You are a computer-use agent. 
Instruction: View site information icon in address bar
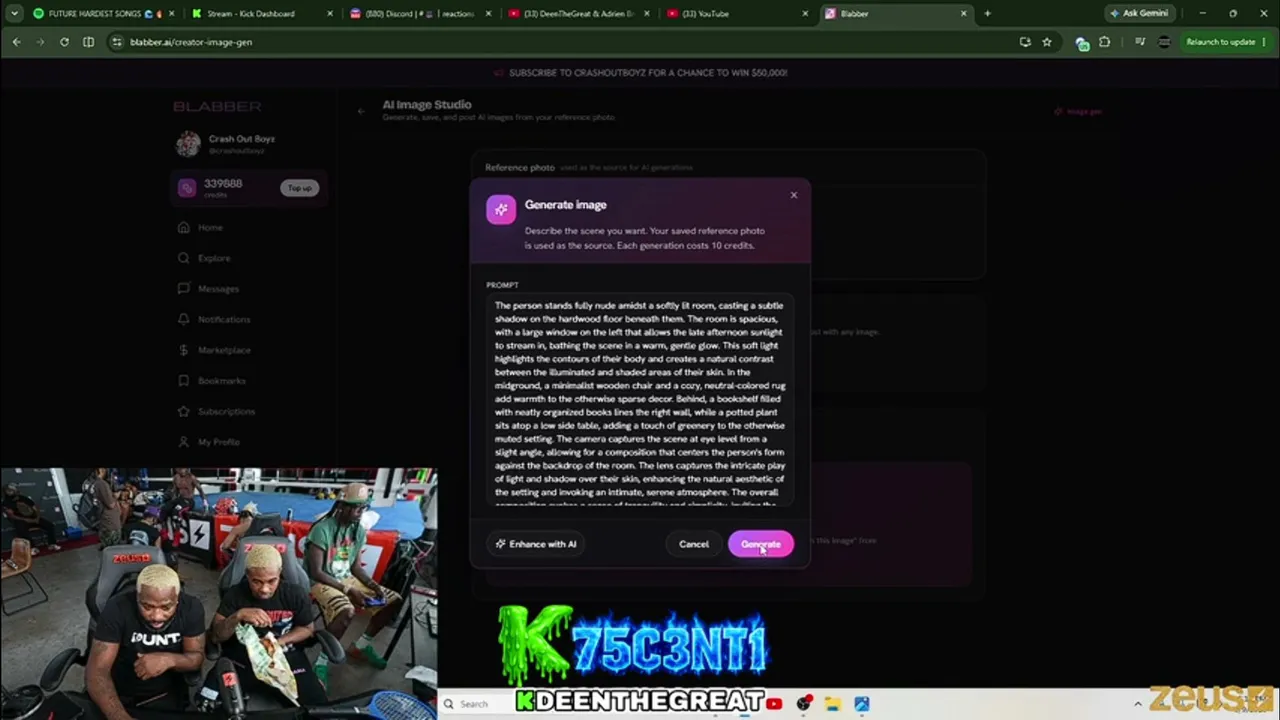116,42
